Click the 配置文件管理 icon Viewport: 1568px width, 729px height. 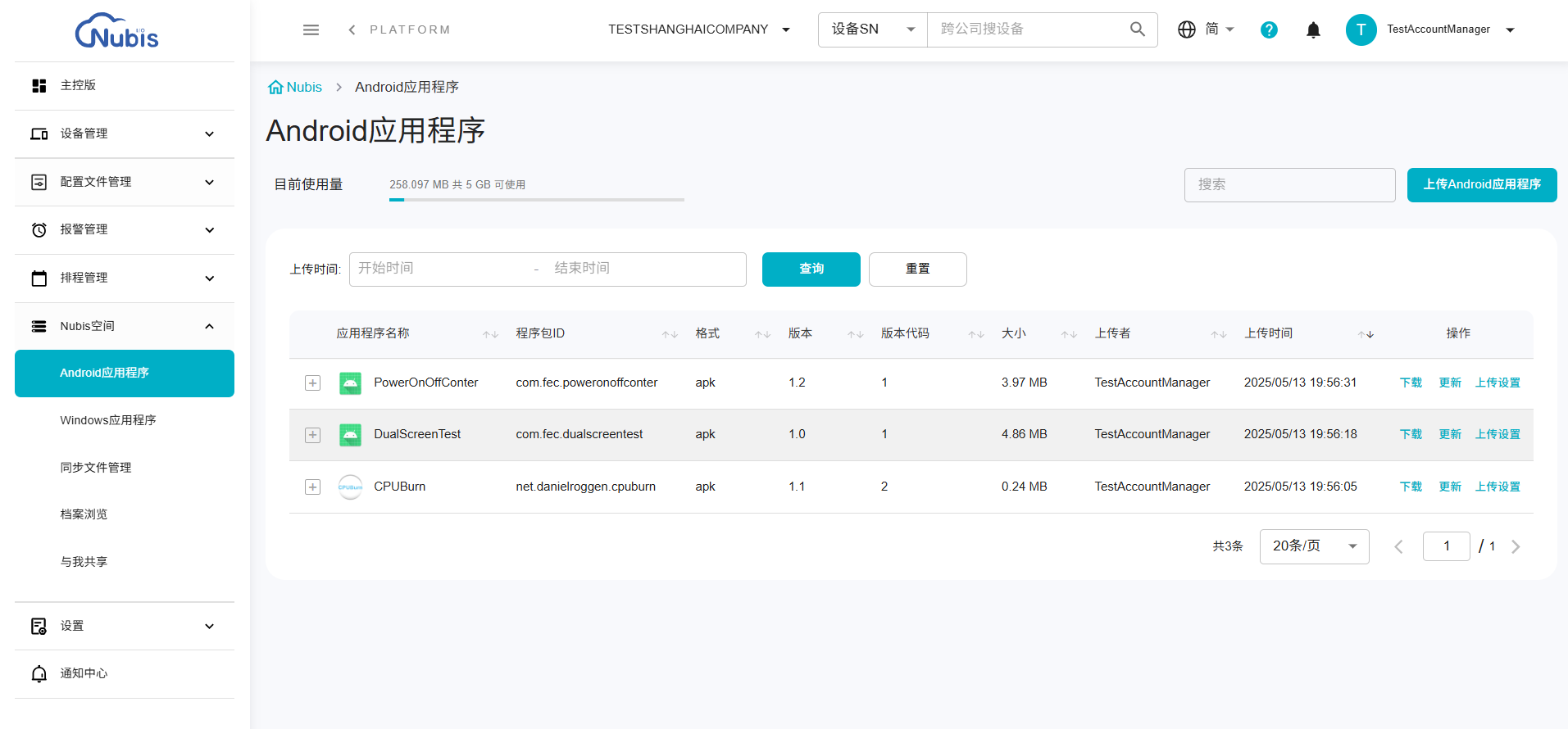click(x=39, y=182)
